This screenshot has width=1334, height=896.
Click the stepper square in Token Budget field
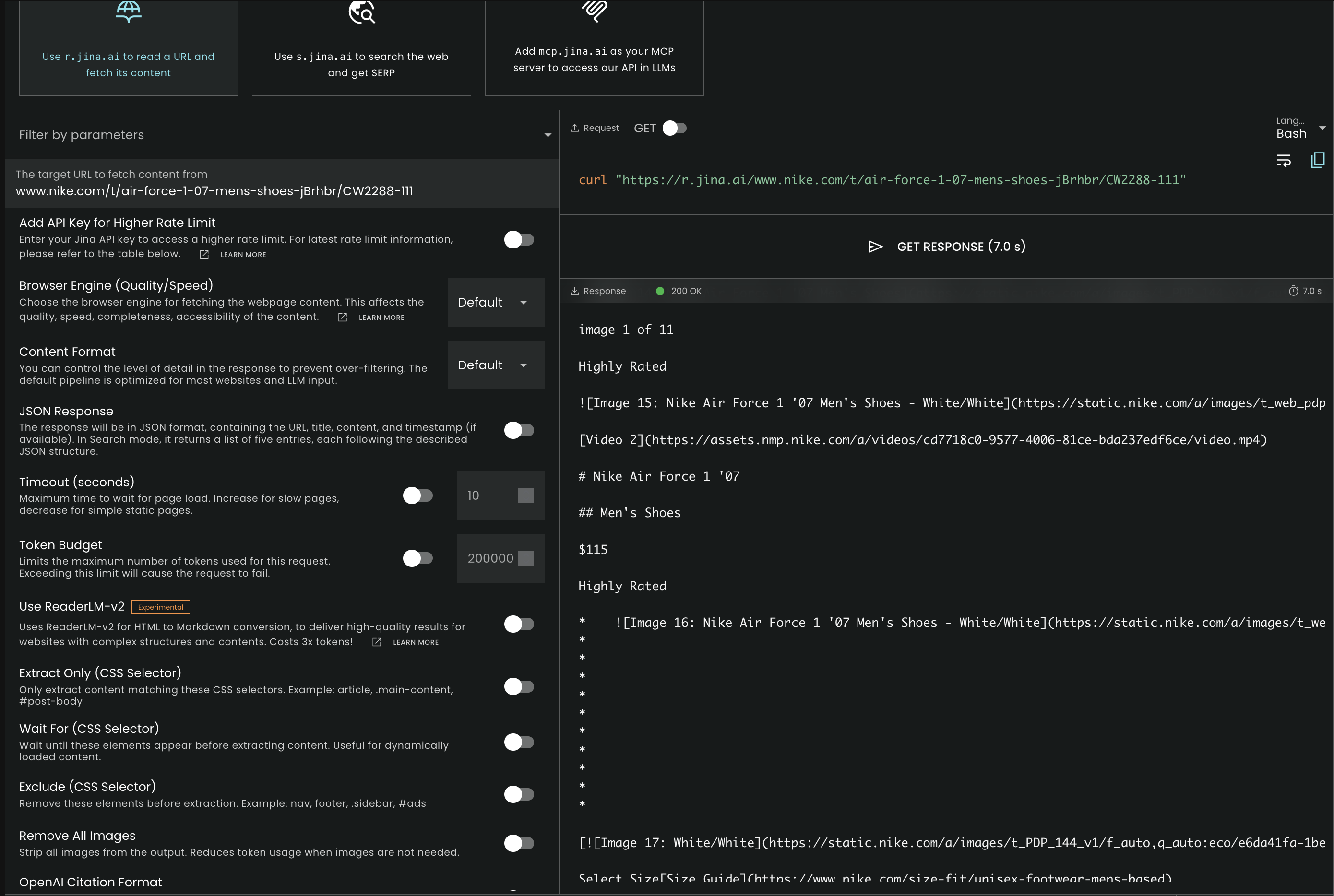(526, 558)
